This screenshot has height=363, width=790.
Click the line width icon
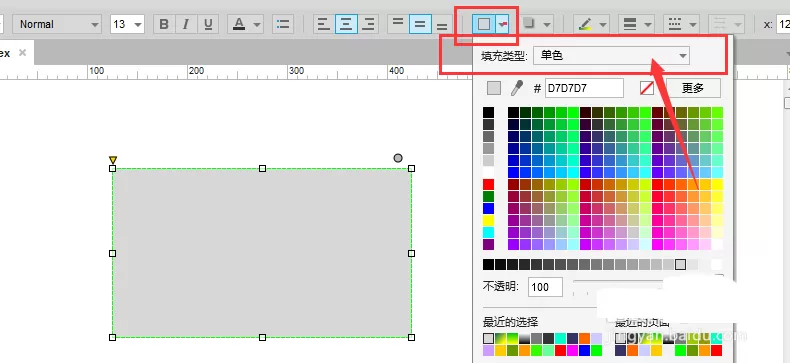point(630,24)
